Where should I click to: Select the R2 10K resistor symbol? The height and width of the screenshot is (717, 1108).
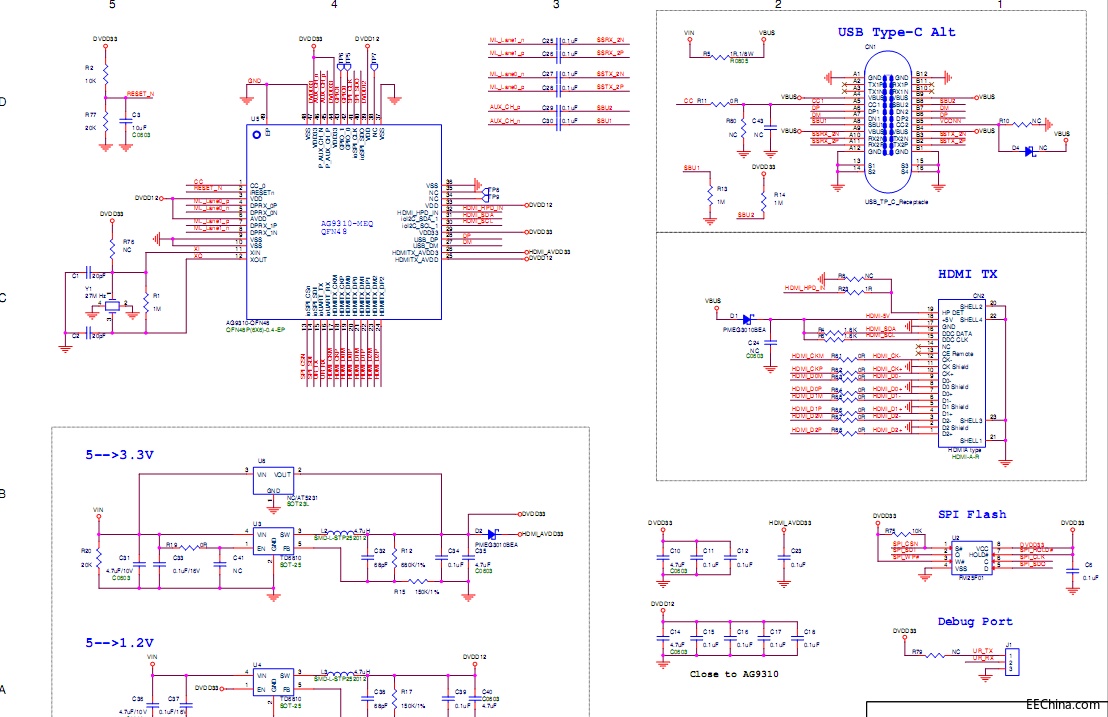coord(105,73)
